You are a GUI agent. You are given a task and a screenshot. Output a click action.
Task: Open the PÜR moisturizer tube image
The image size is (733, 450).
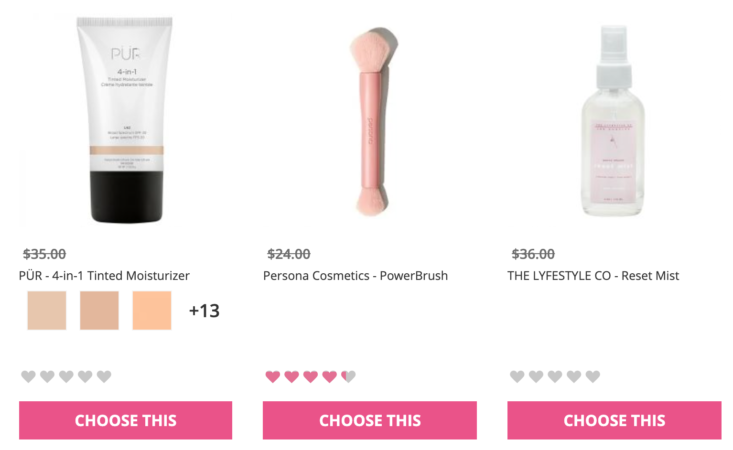(125, 120)
